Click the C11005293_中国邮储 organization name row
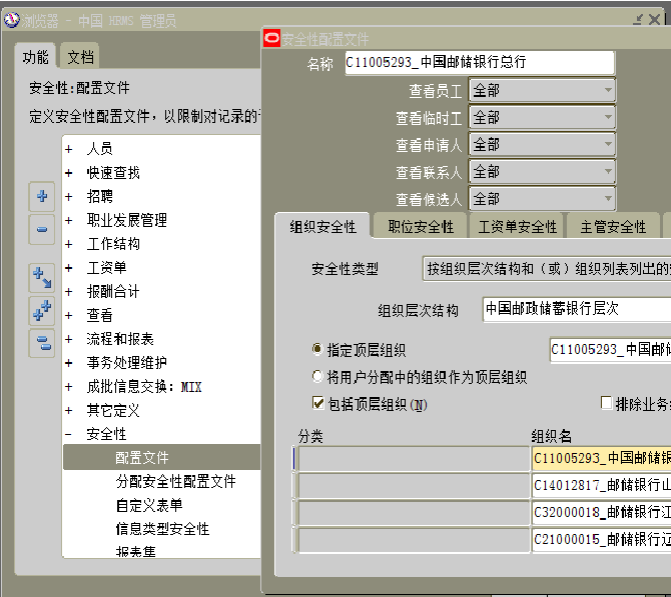671x597 pixels. [x=601, y=458]
